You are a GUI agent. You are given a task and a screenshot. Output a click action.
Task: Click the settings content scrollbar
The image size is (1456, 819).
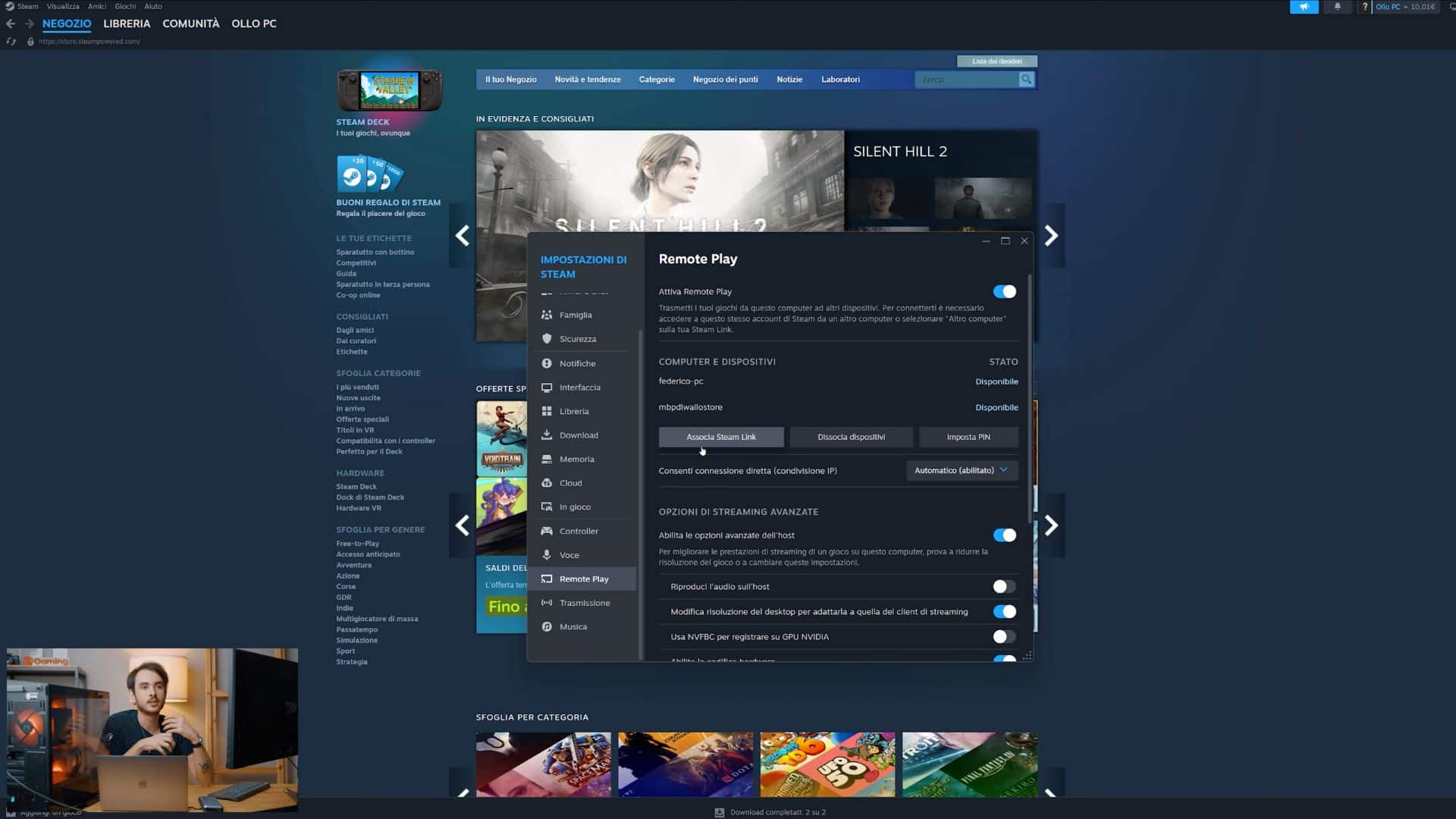pos(1029,398)
